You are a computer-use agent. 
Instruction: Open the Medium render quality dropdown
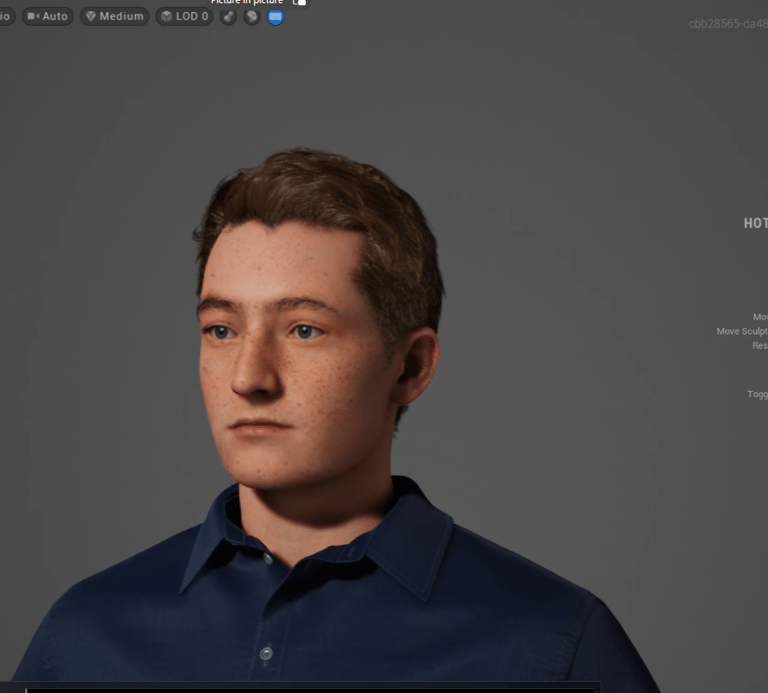pos(115,17)
